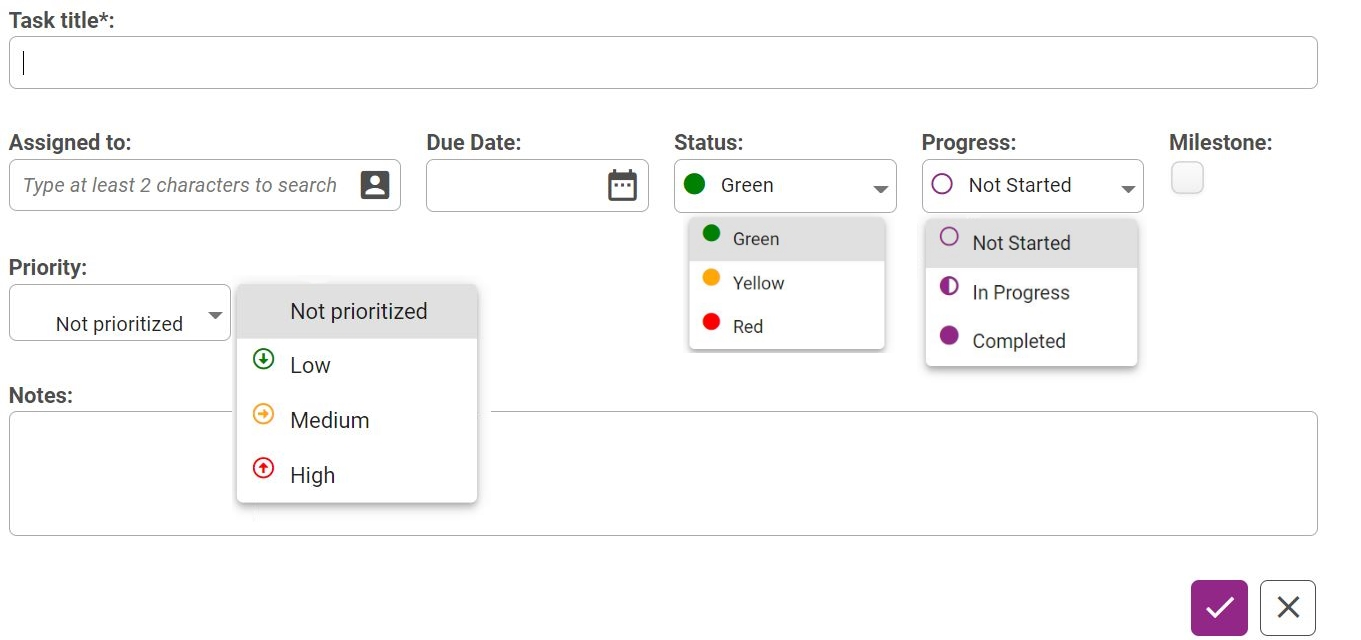Select Not Started in progress list
Screen dimensions: 1361x640
coord(1021,243)
